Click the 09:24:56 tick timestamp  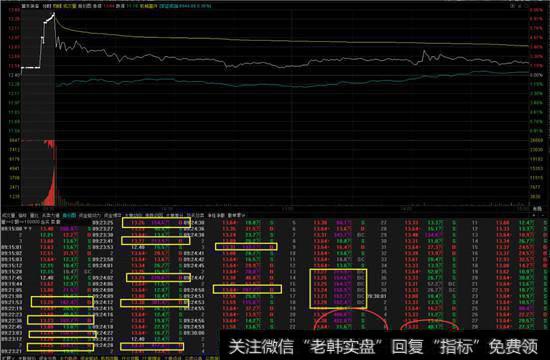[194, 321]
